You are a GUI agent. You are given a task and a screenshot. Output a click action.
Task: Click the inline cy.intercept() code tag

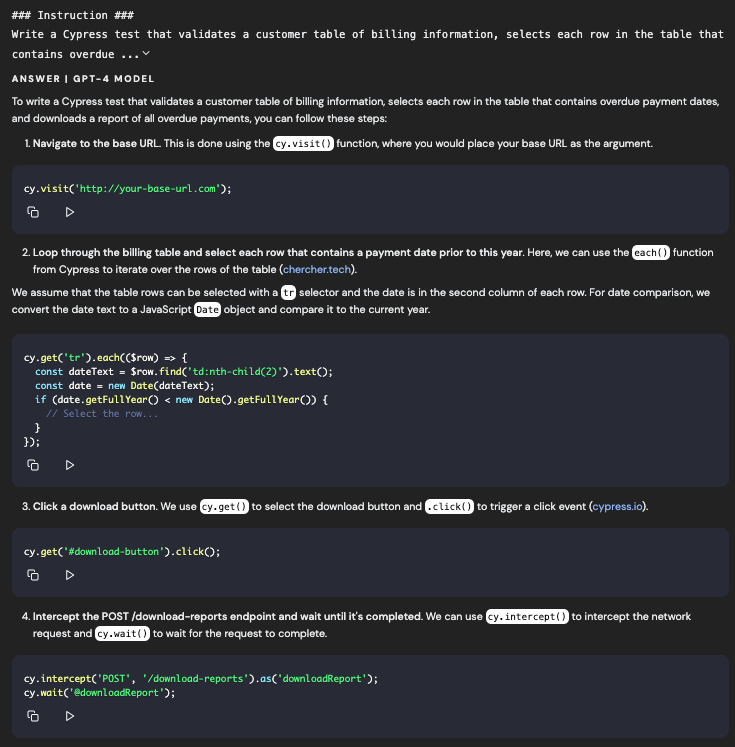click(x=526, y=617)
